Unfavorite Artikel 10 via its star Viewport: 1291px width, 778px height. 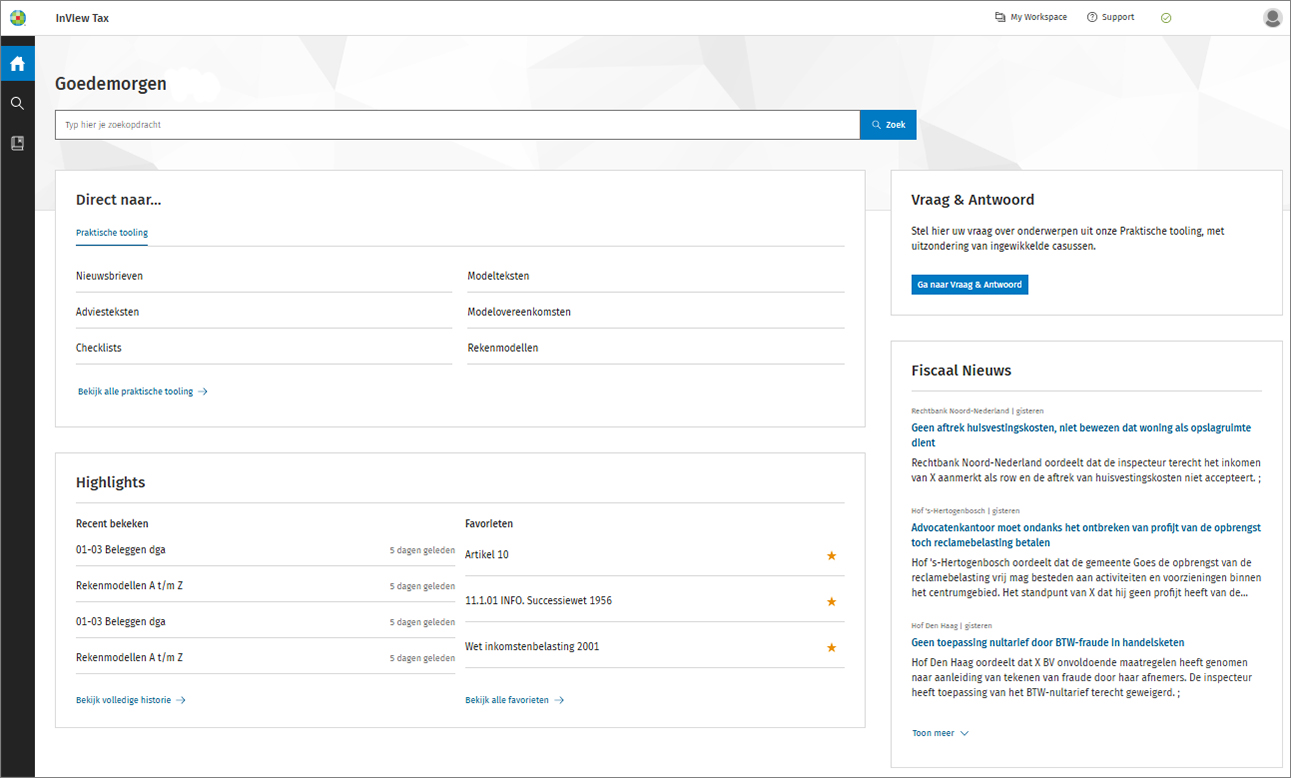click(831, 556)
